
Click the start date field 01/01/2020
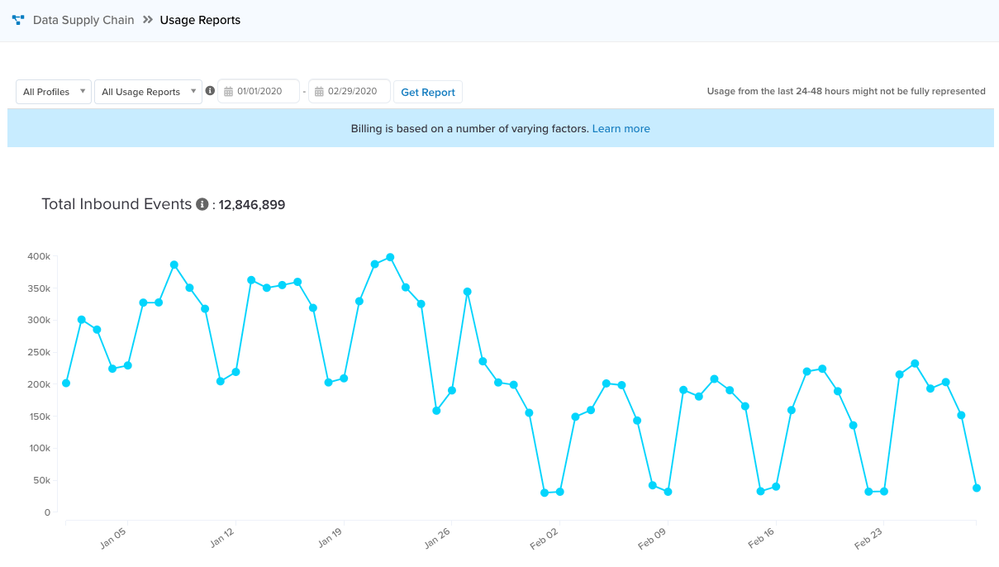(x=265, y=92)
